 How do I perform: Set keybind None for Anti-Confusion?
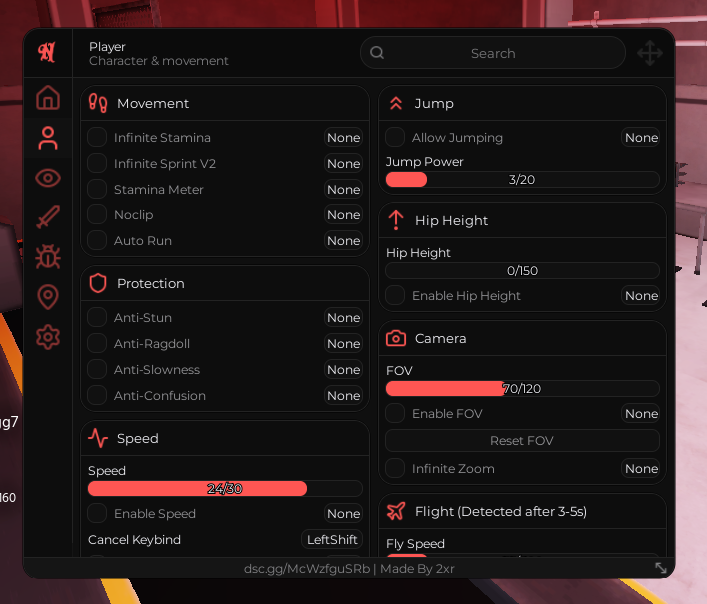click(x=344, y=395)
